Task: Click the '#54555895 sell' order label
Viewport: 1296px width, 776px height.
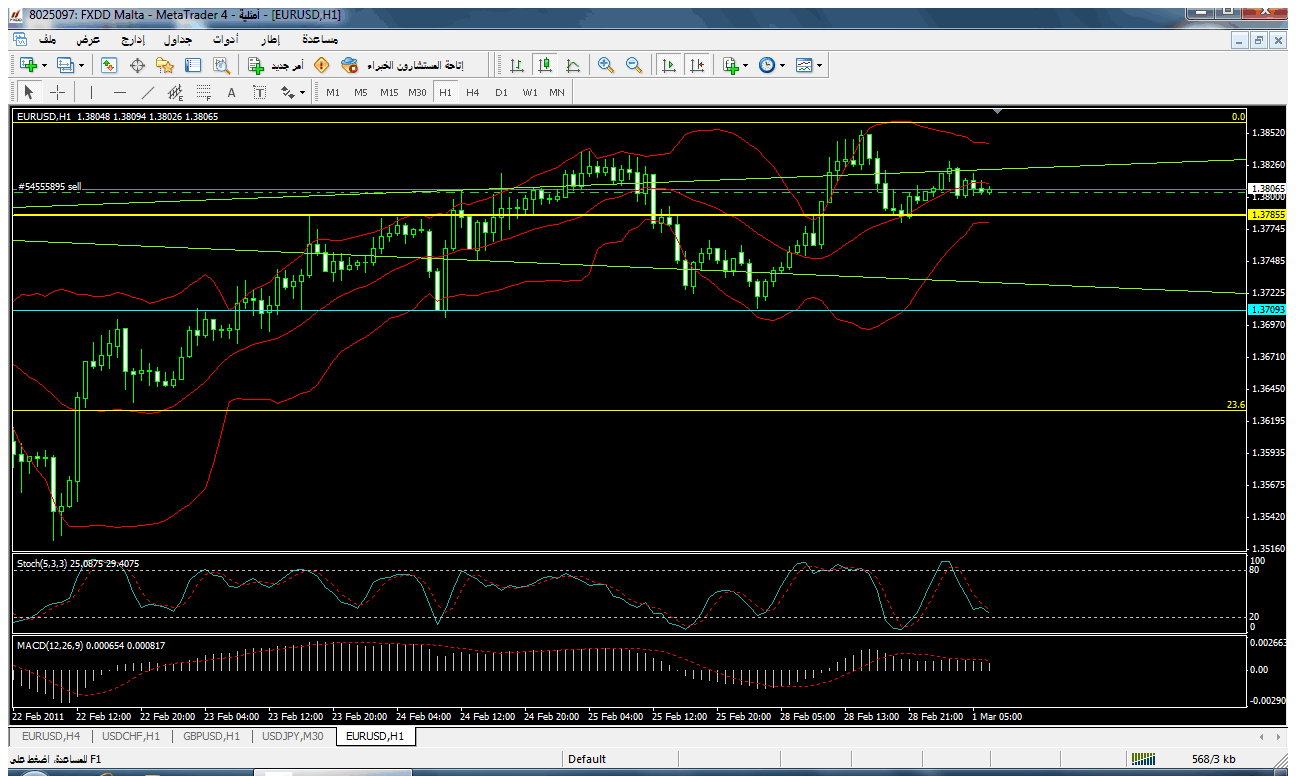Action: point(50,186)
